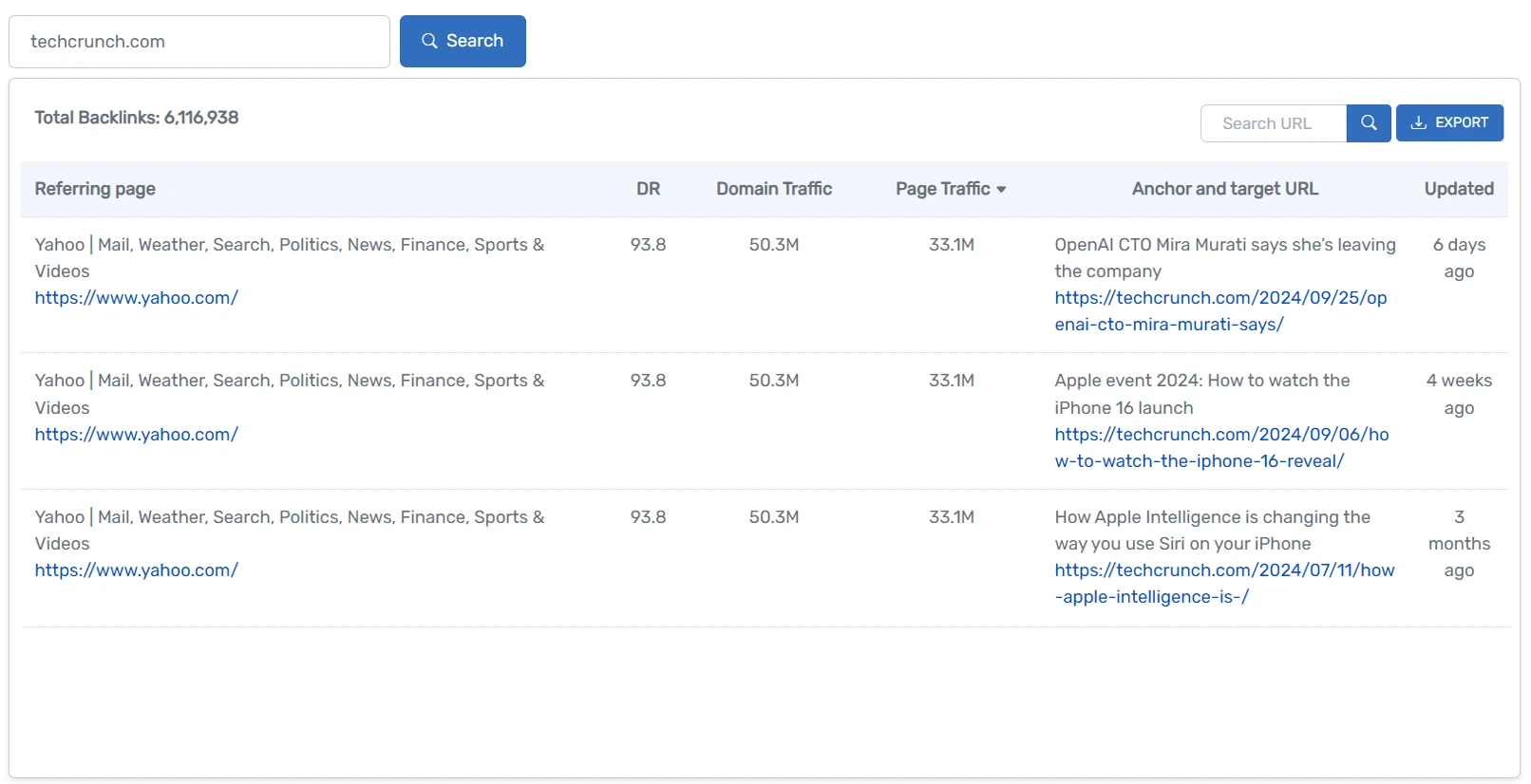The height and width of the screenshot is (784, 1531).
Task: Click the '4 weeks ago' updated value
Action: pos(1459,394)
